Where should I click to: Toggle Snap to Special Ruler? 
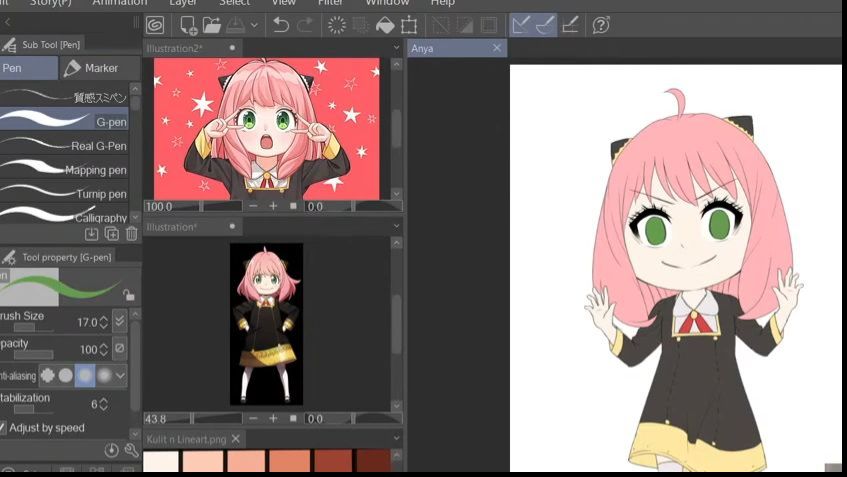(x=545, y=25)
